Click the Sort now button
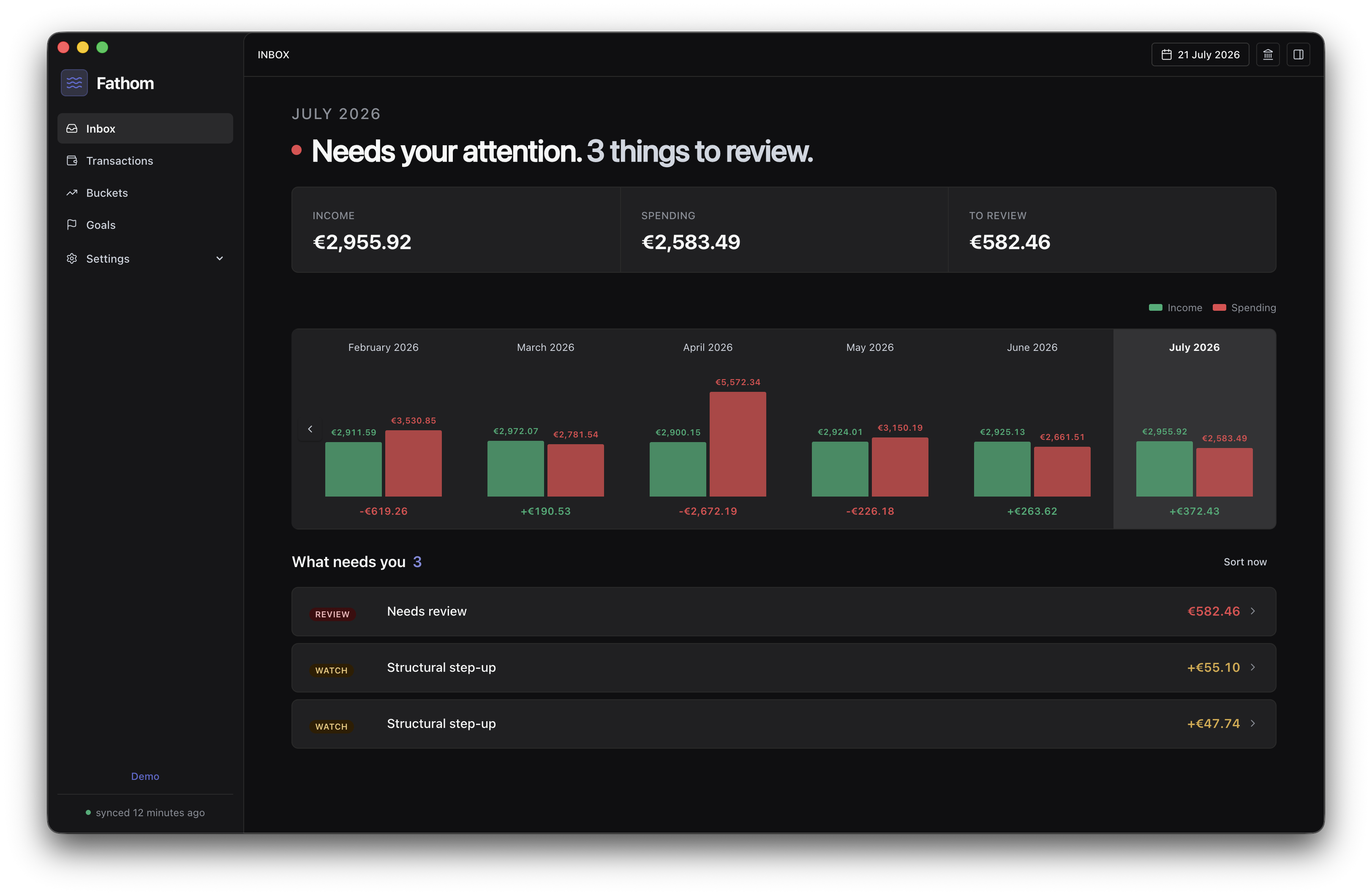 point(1245,562)
